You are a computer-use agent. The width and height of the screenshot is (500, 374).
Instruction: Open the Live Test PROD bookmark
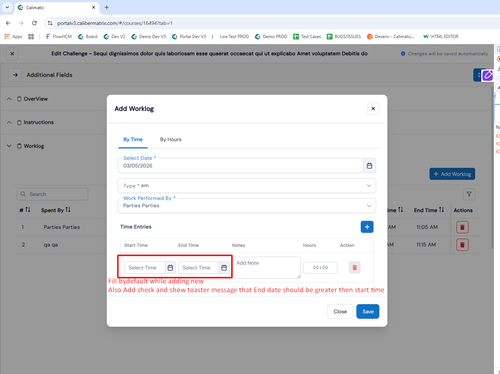(x=234, y=37)
